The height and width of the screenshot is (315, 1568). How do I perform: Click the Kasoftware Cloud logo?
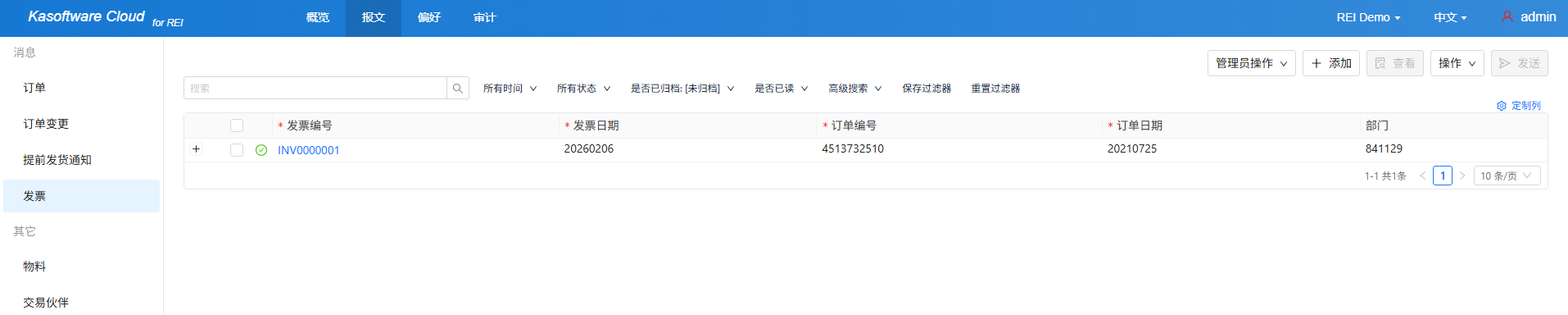coord(106,17)
